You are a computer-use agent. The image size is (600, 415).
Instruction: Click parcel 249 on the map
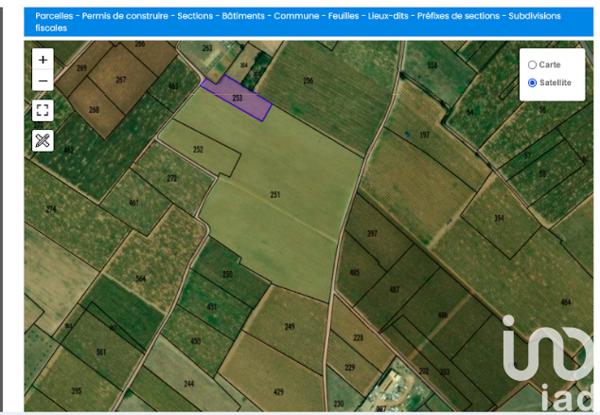[289, 327]
